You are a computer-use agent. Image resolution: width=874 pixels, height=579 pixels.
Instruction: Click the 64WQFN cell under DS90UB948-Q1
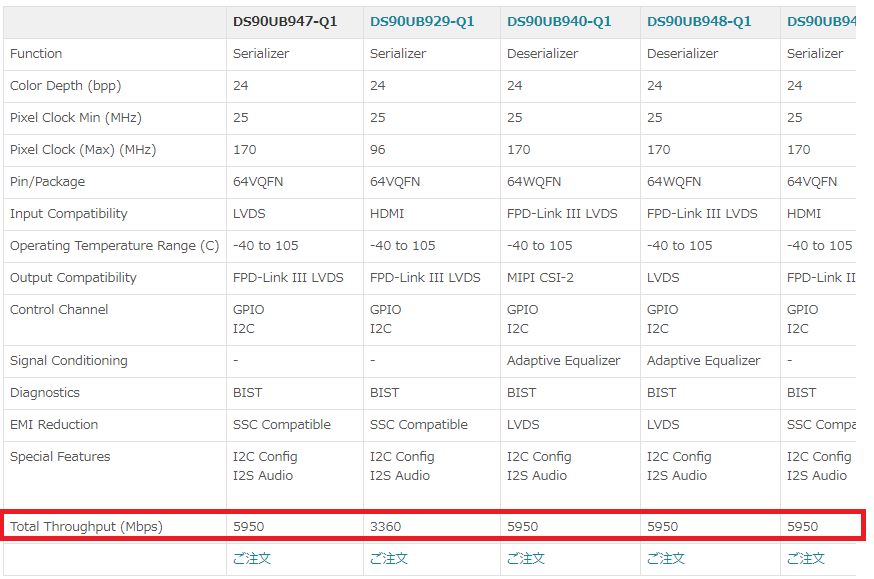(674, 182)
